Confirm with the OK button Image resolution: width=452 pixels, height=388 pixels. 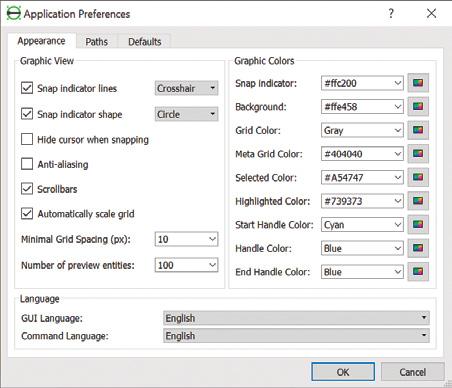tap(343, 372)
